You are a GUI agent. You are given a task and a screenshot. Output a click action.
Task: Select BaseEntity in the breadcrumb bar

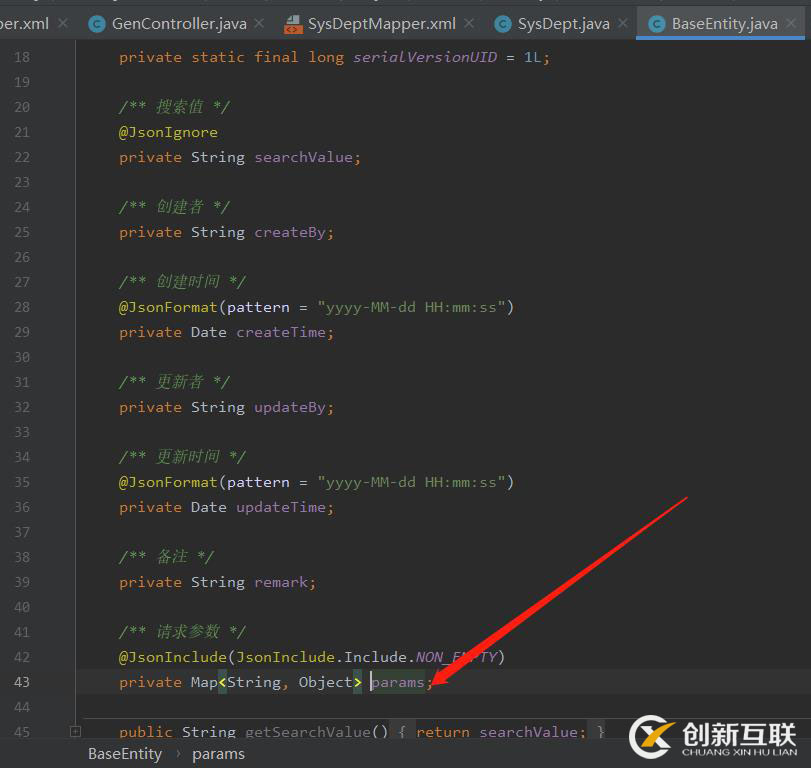click(124, 754)
